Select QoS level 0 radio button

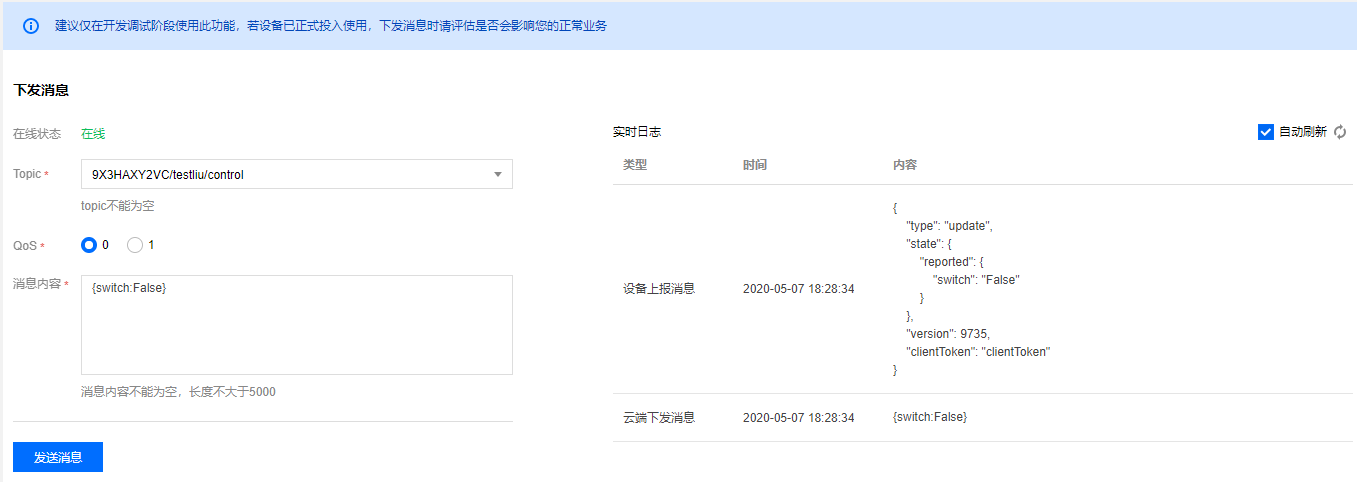(89, 245)
